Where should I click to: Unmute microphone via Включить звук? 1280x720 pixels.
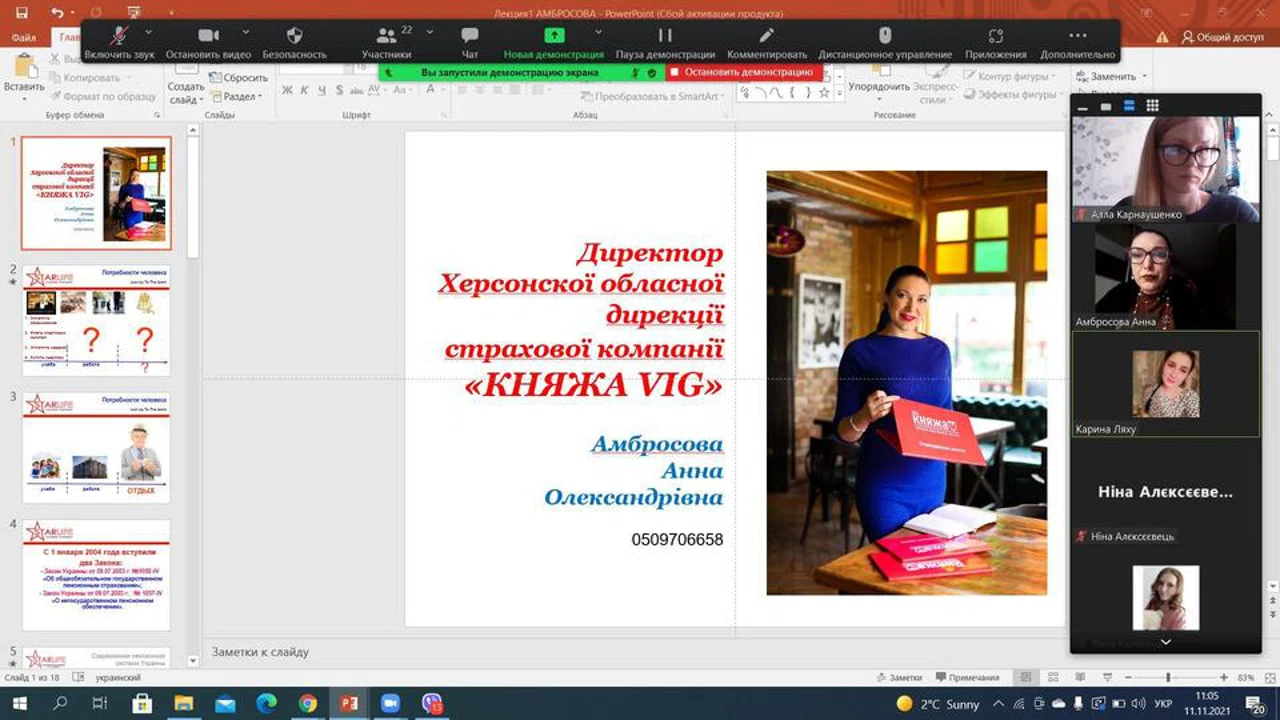(119, 43)
